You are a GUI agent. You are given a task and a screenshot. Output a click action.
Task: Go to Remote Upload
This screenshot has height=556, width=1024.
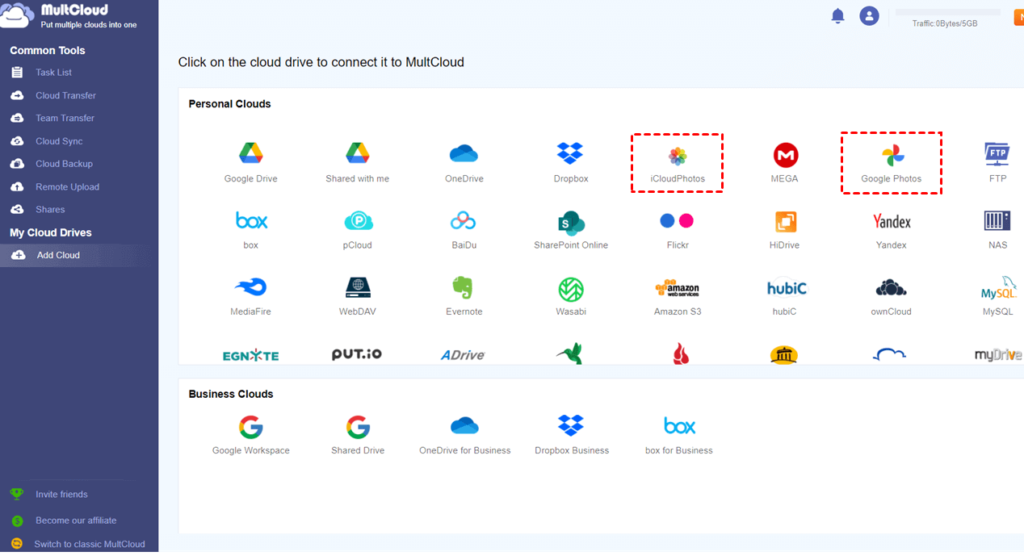(x=67, y=187)
